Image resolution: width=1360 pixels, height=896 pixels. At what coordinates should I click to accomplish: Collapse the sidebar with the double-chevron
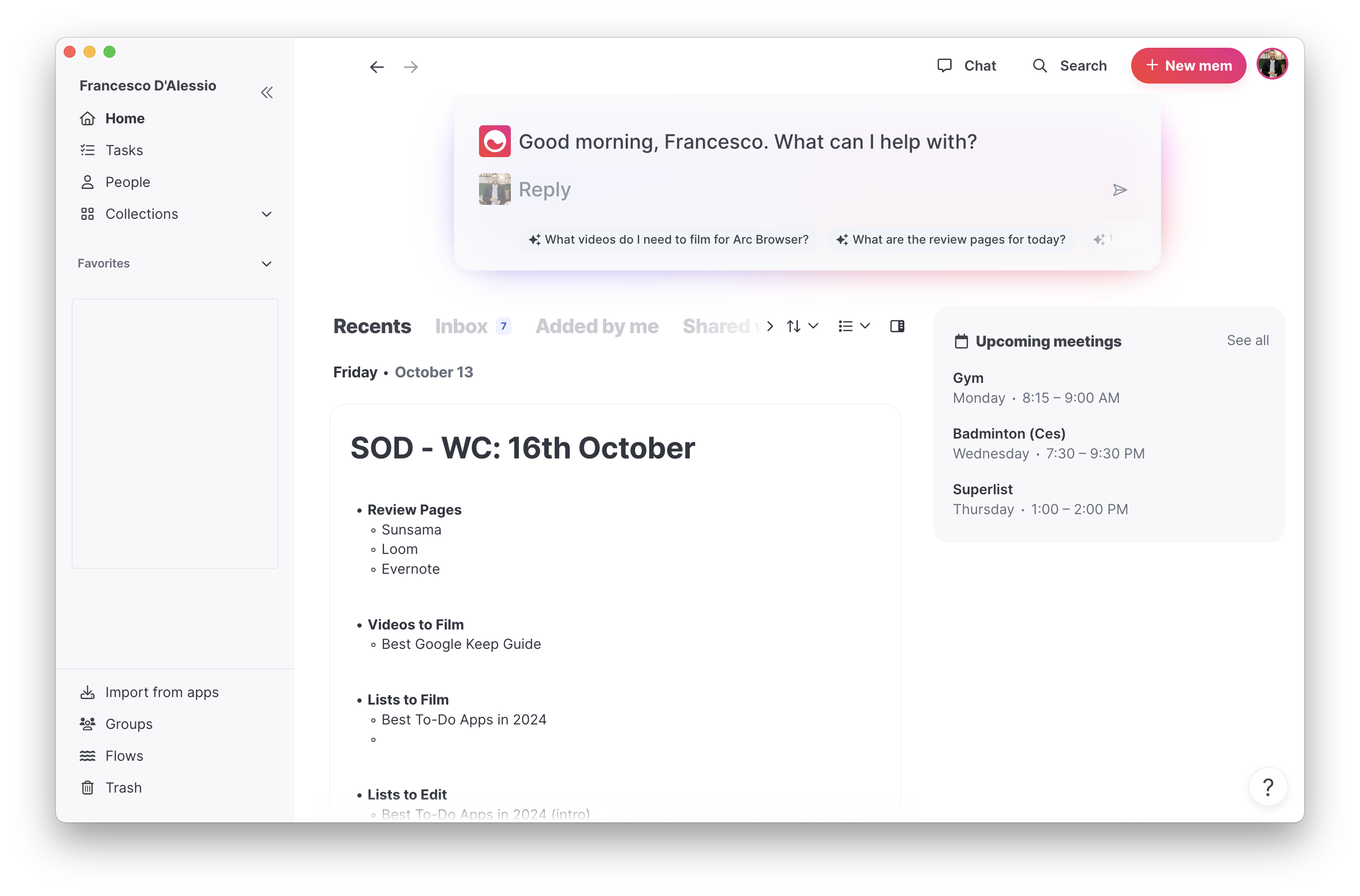coord(267,92)
